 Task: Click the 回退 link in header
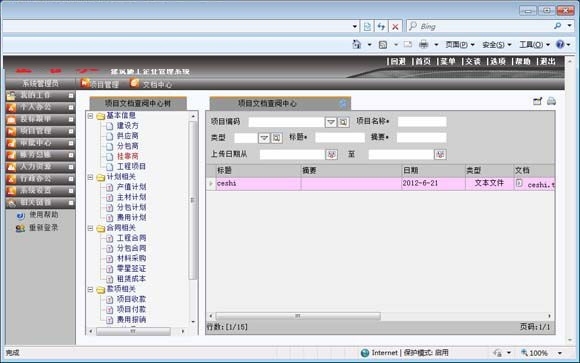pyautogui.click(x=398, y=61)
